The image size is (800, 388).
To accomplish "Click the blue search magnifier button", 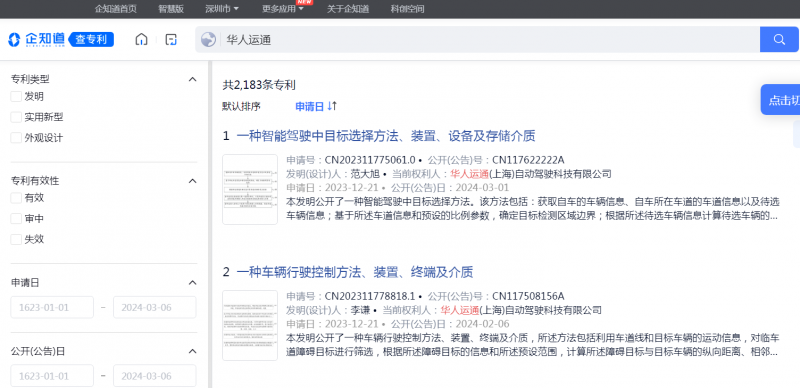I will [779, 39].
